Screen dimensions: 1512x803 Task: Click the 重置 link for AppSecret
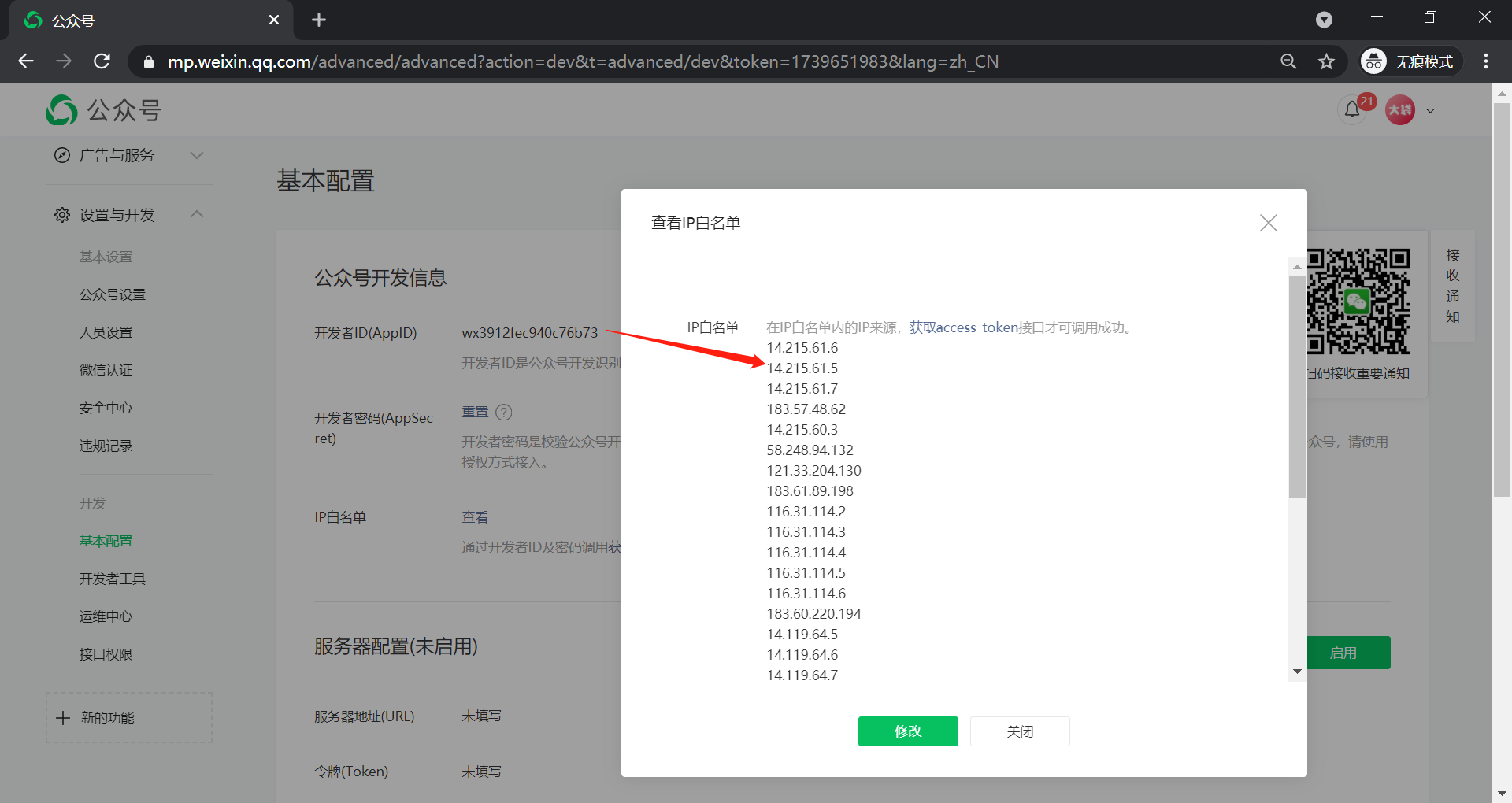(475, 412)
